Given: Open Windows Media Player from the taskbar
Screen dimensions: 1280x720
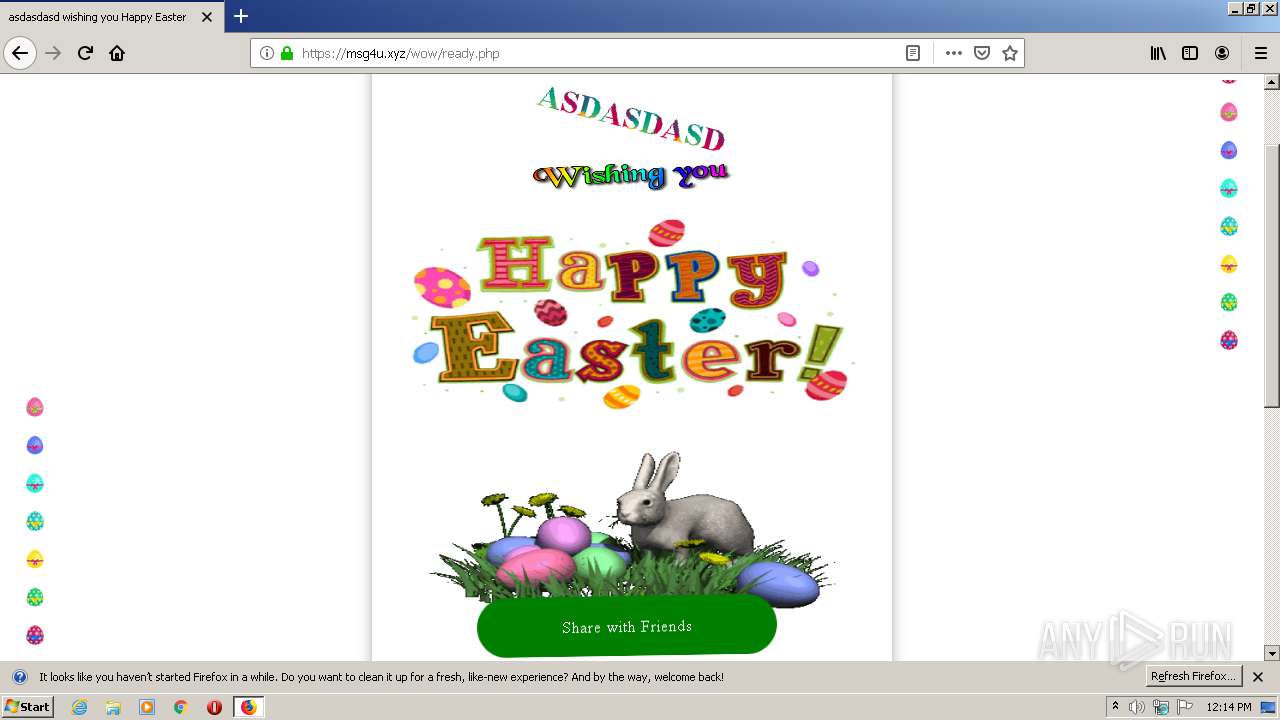Looking at the screenshot, I should pyautogui.click(x=147, y=707).
